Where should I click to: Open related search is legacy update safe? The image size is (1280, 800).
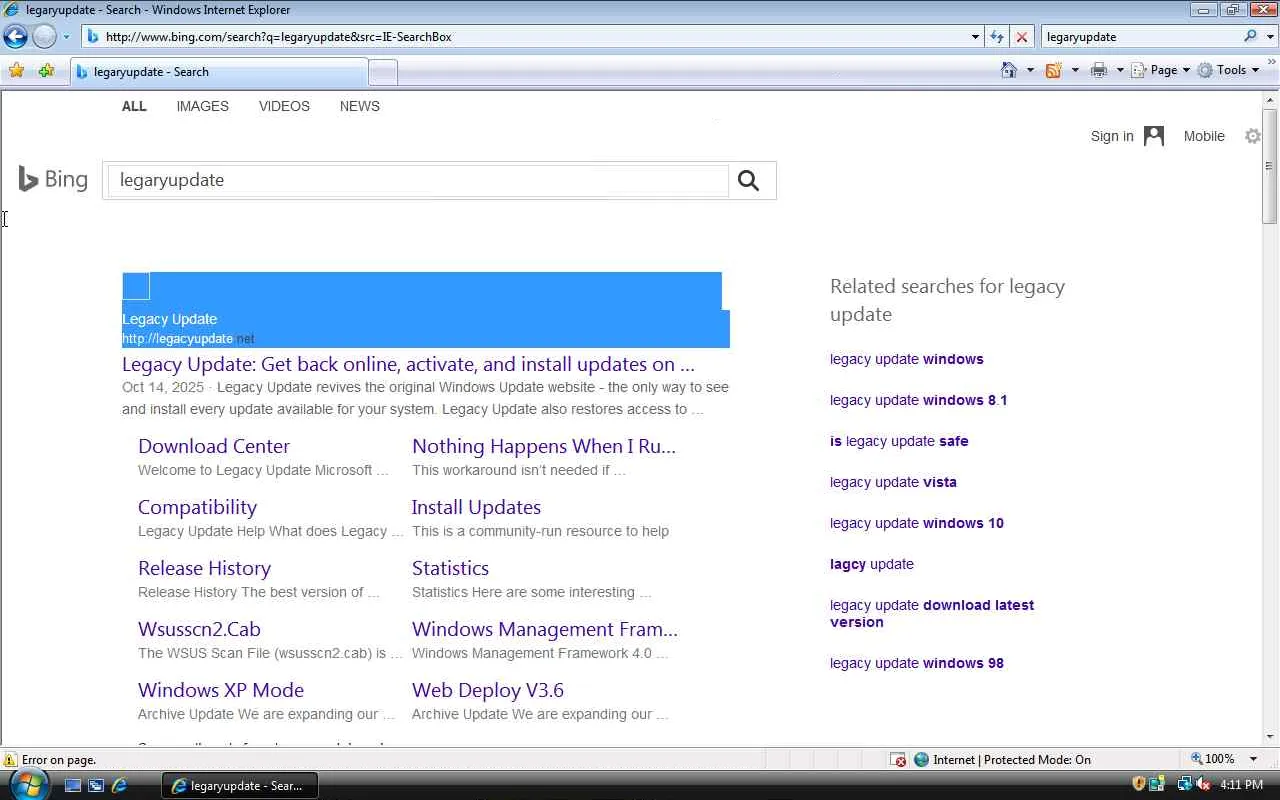tap(899, 441)
